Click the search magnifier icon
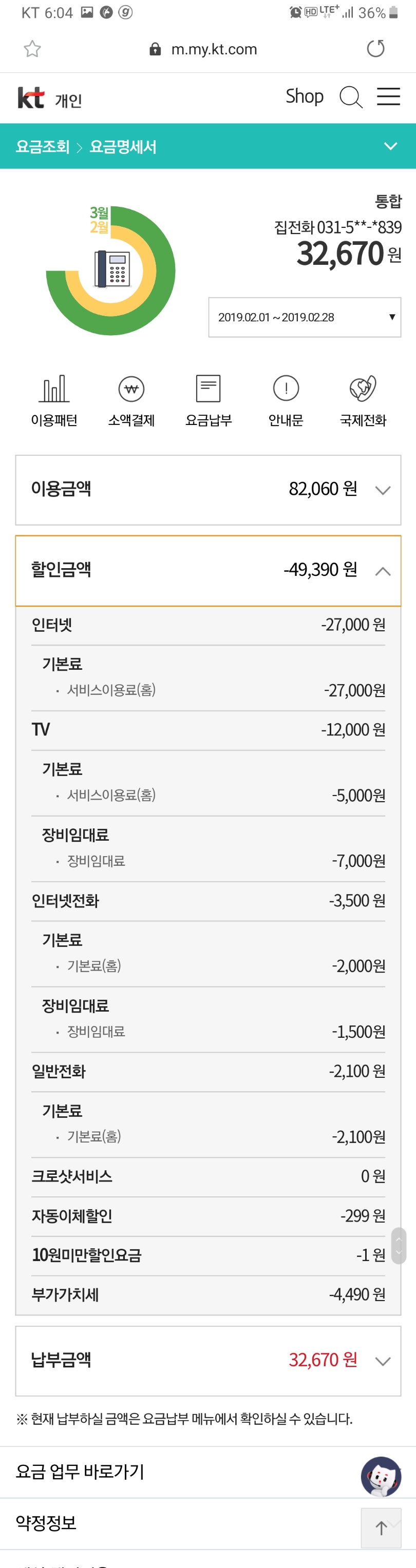The height and width of the screenshot is (1568, 416). pos(351,97)
